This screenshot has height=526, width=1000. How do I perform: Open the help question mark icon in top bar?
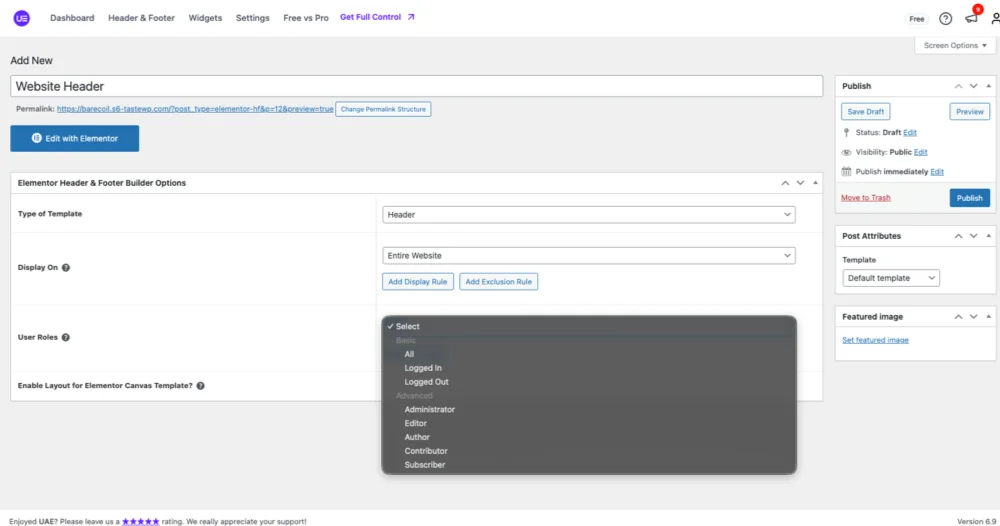[x=945, y=18]
